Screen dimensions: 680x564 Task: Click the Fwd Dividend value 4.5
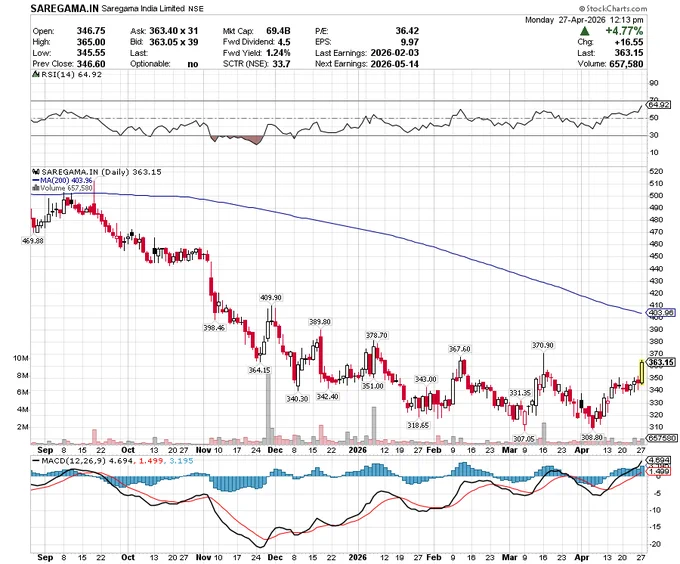coord(284,42)
